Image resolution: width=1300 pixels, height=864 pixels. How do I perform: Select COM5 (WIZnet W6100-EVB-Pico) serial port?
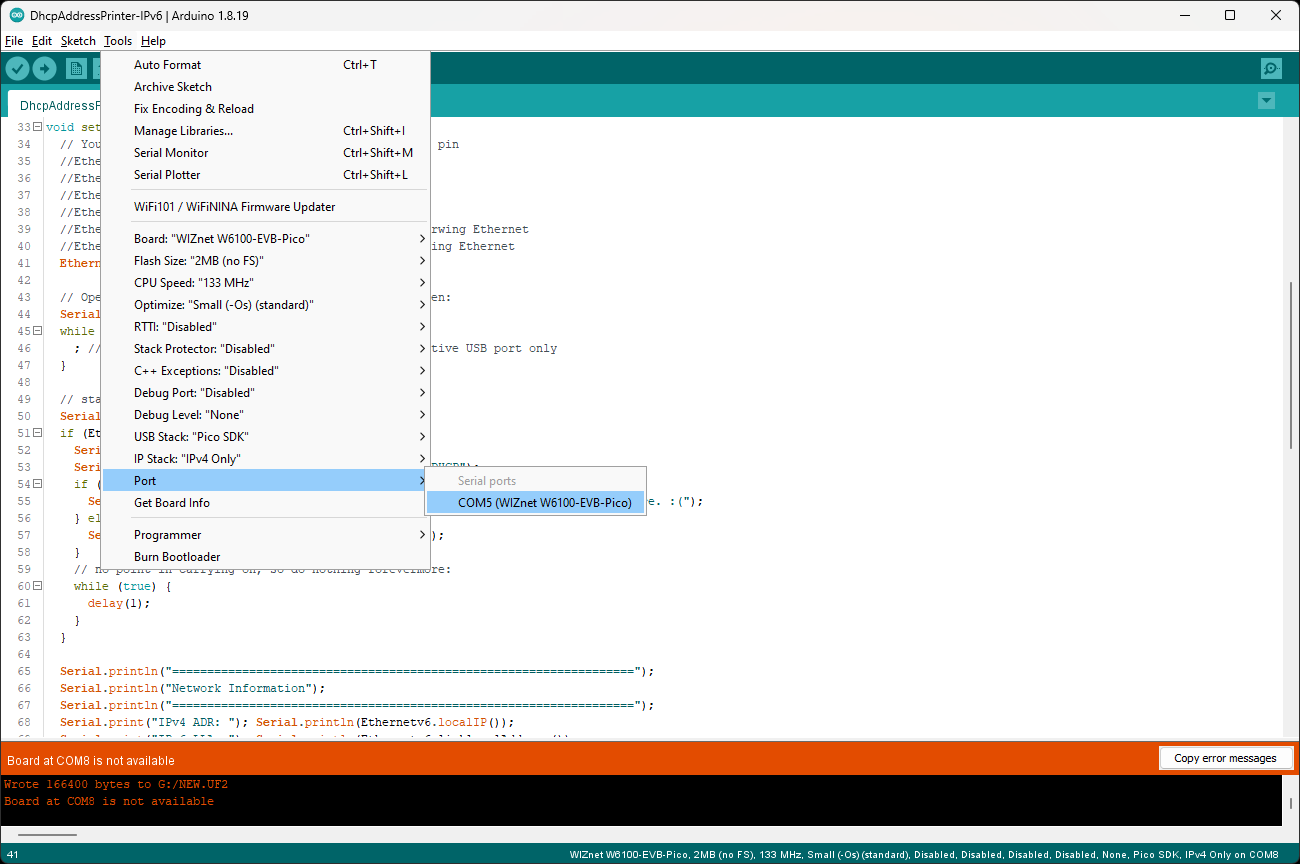536,503
